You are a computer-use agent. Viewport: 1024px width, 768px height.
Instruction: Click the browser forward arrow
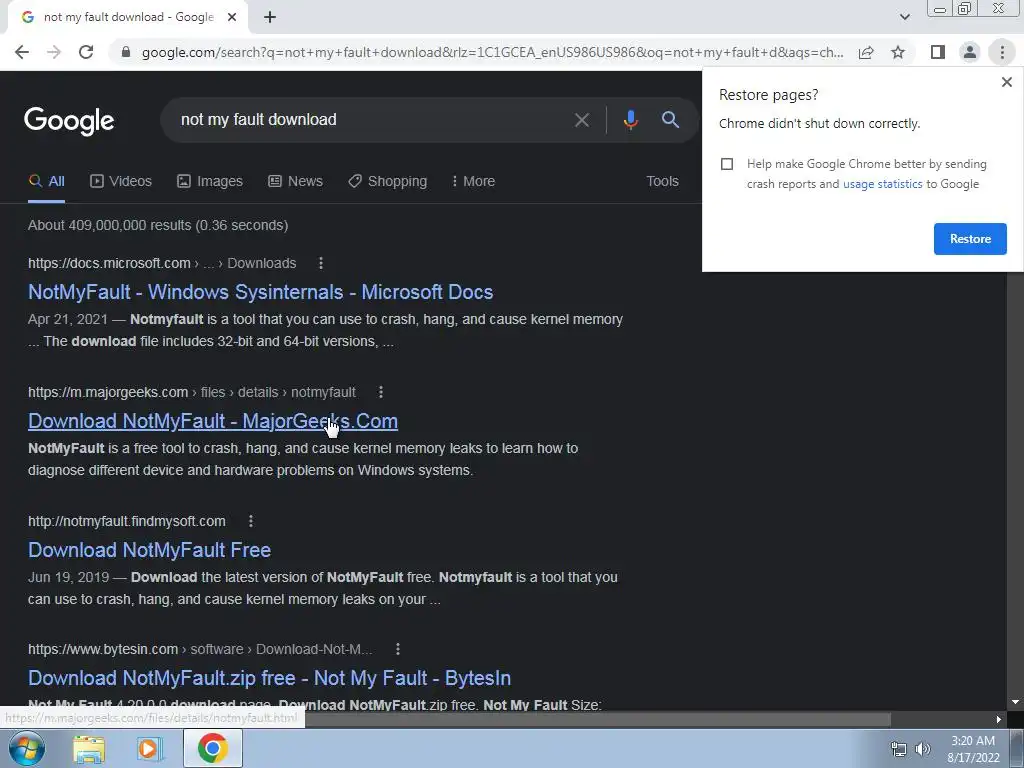click(54, 52)
